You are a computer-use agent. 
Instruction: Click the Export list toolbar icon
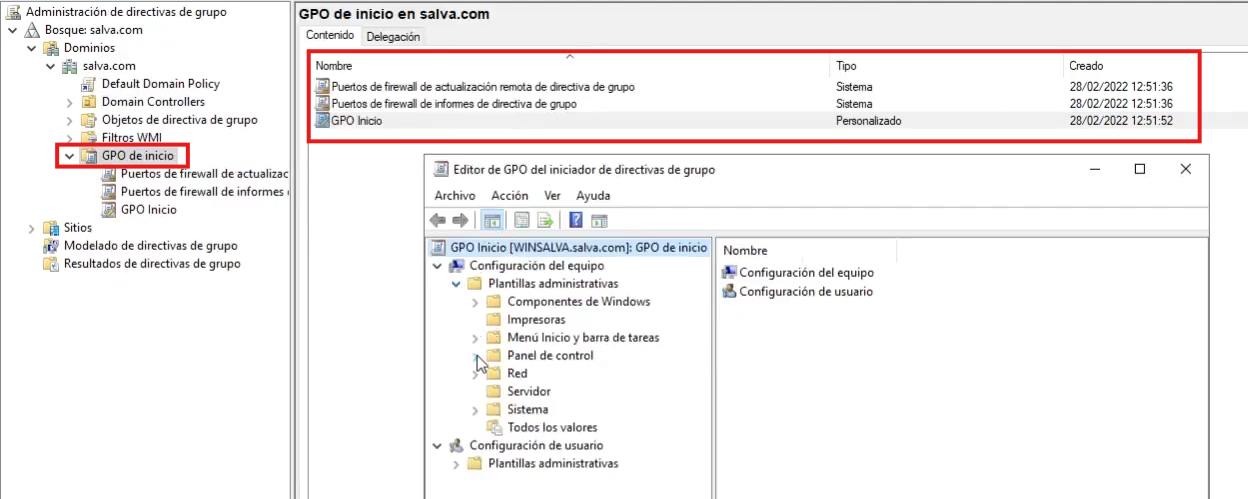point(546,221)
